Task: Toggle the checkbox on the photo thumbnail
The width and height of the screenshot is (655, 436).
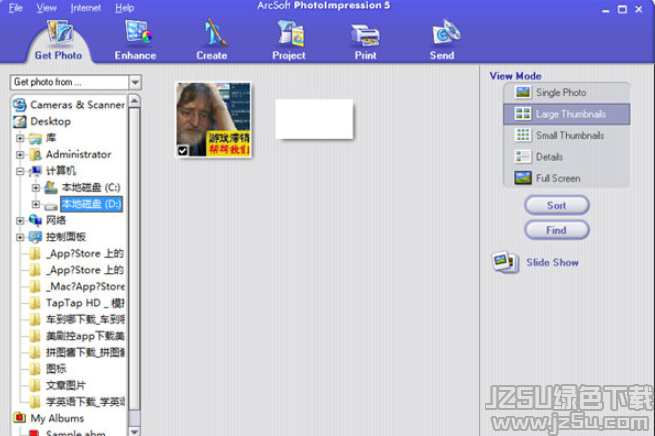Action: [183, 150]
